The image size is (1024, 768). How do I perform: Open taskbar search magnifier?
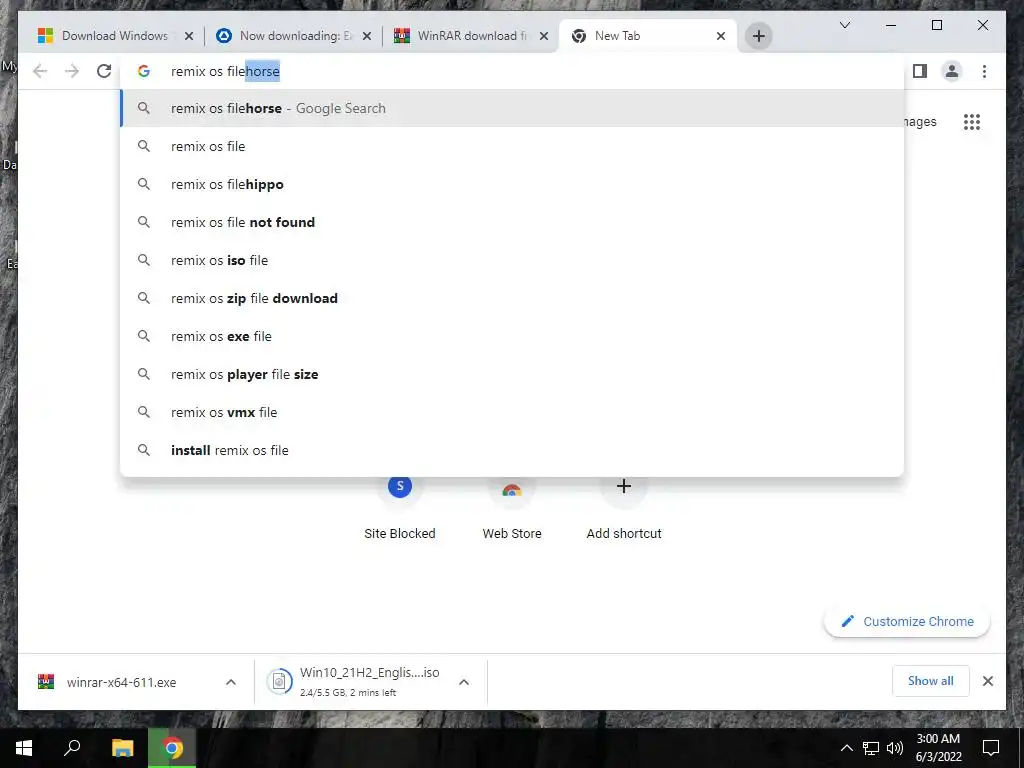72,748
